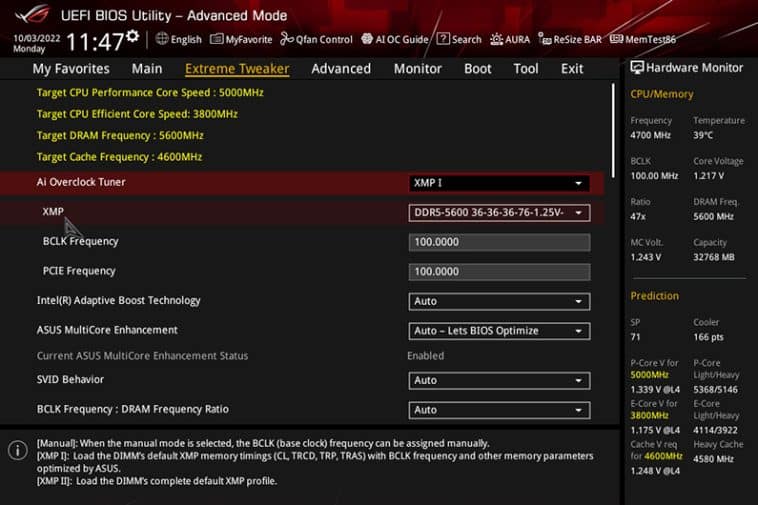Select the Exit menu tab

tap(572, 69)
